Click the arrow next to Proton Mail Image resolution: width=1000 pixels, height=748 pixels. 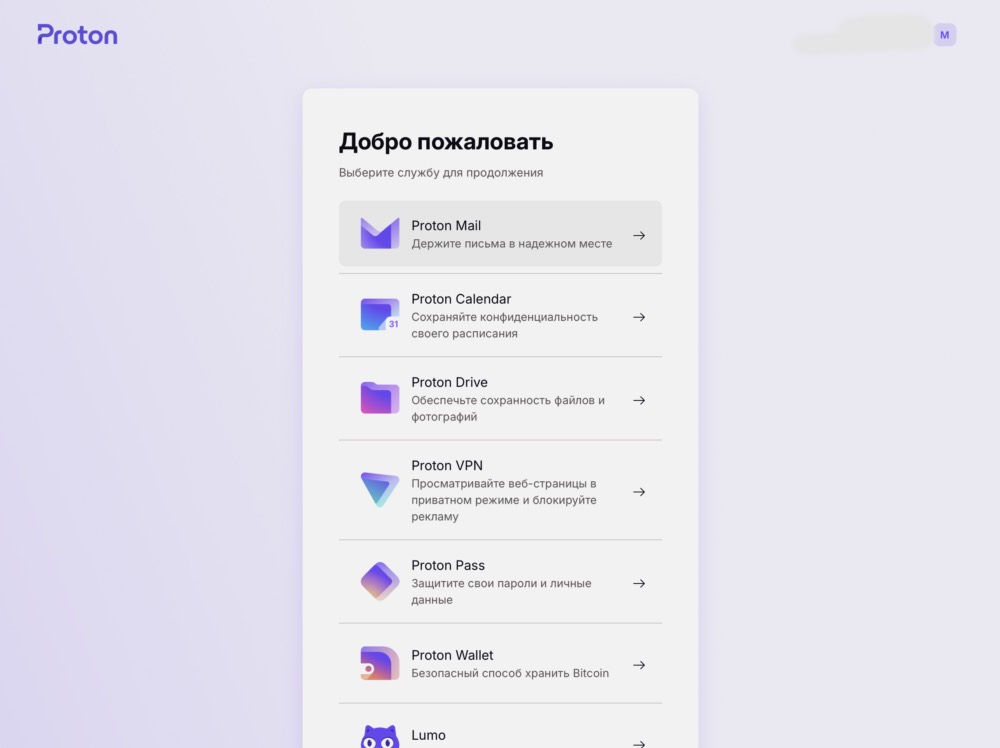(x=639, y=235)
